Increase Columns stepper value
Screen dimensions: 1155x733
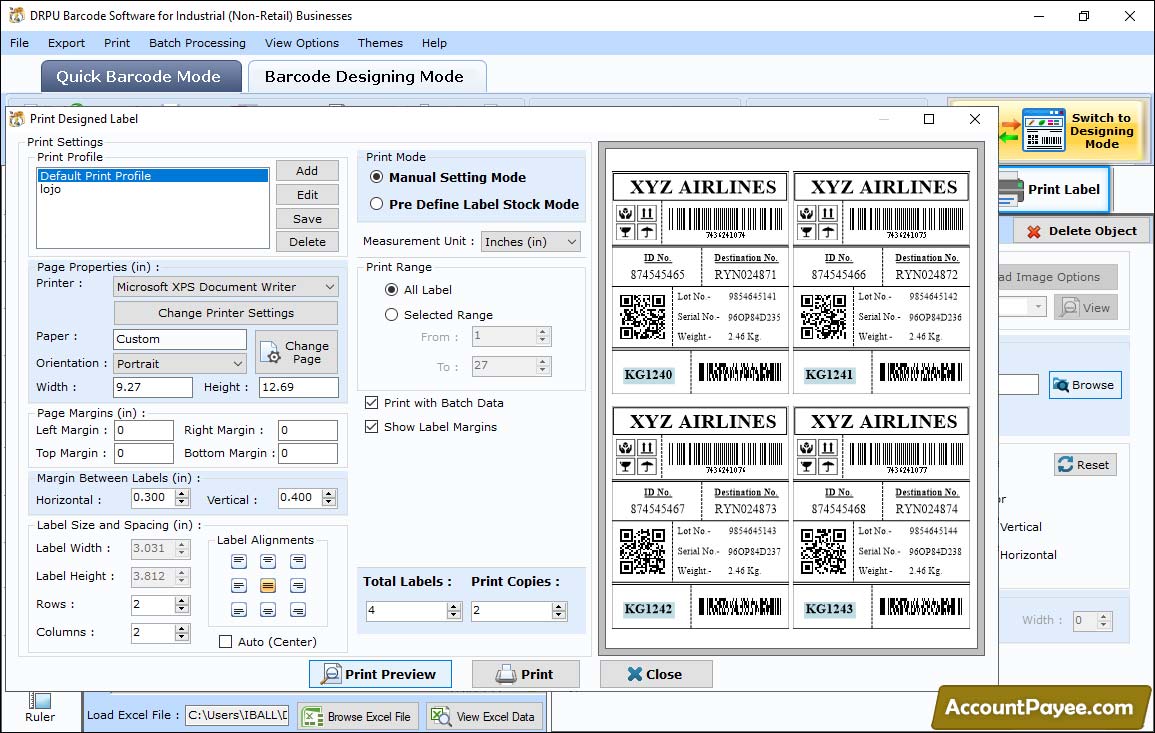tap(181, 628)
